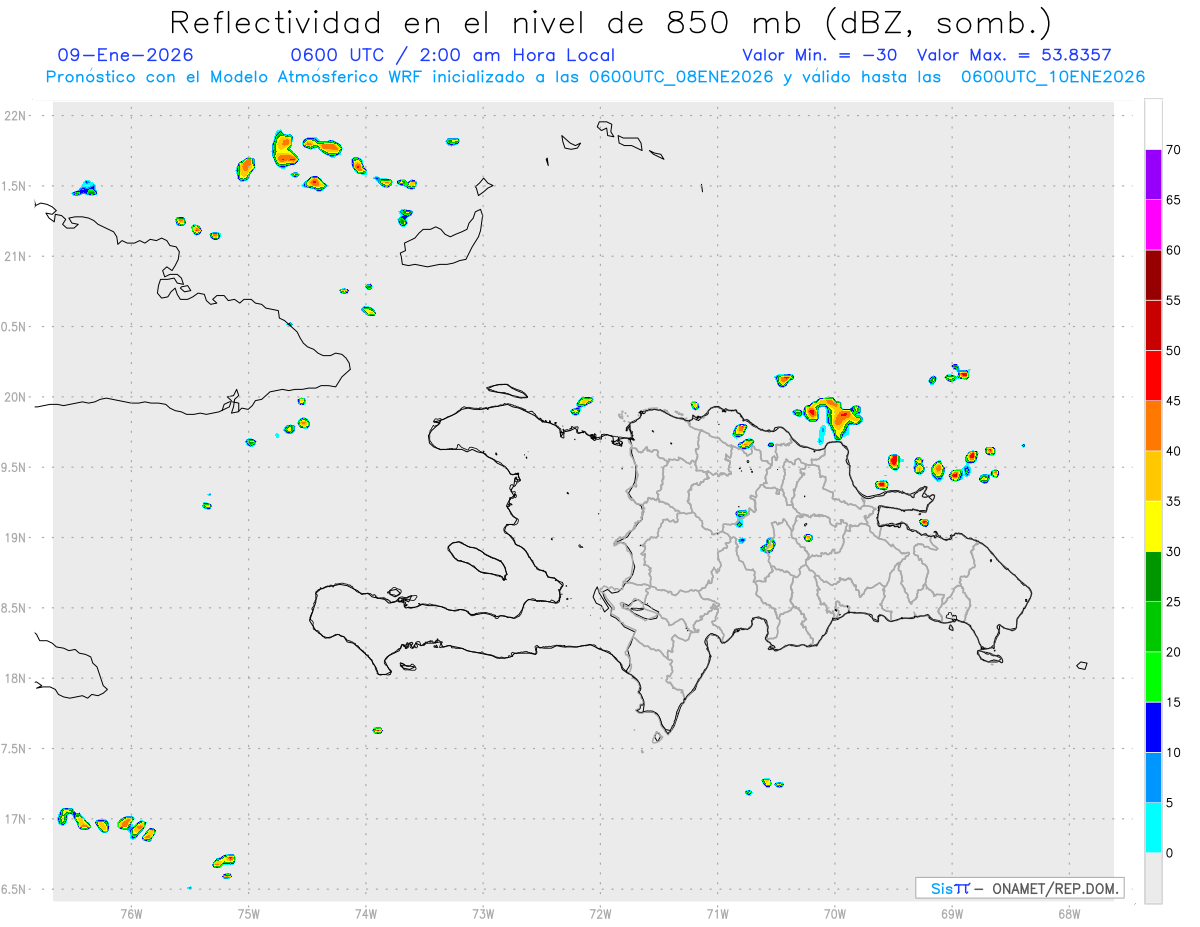Viewport: 1200px width, 927px height.
Task: Choose the dark green 25–30 dBZ swatch
Action: (1153, 577)
